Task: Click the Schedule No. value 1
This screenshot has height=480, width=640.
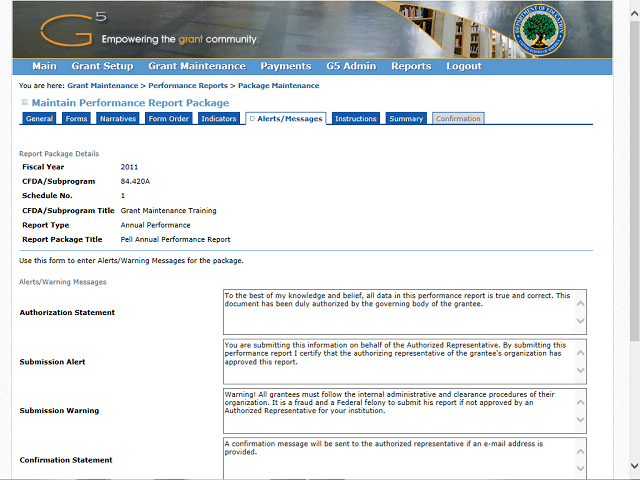Action: tap(123, 196)
